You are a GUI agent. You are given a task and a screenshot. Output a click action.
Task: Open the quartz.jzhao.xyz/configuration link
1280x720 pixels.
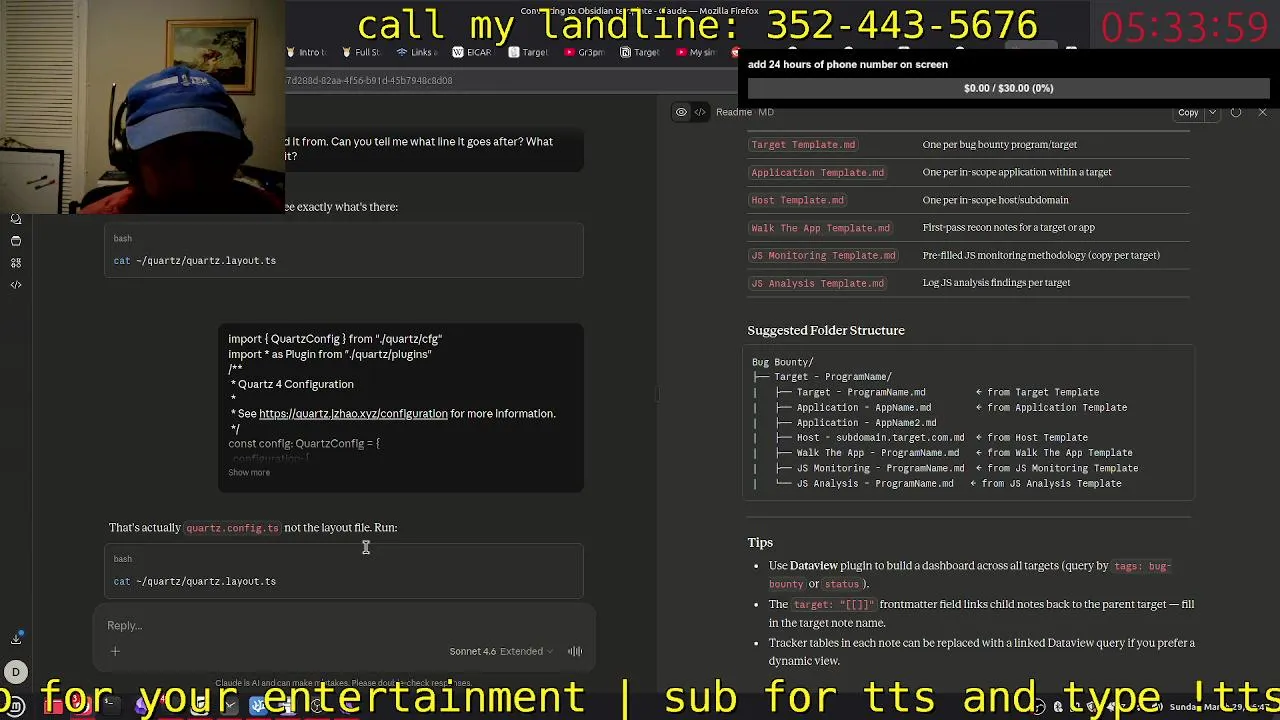353,413
